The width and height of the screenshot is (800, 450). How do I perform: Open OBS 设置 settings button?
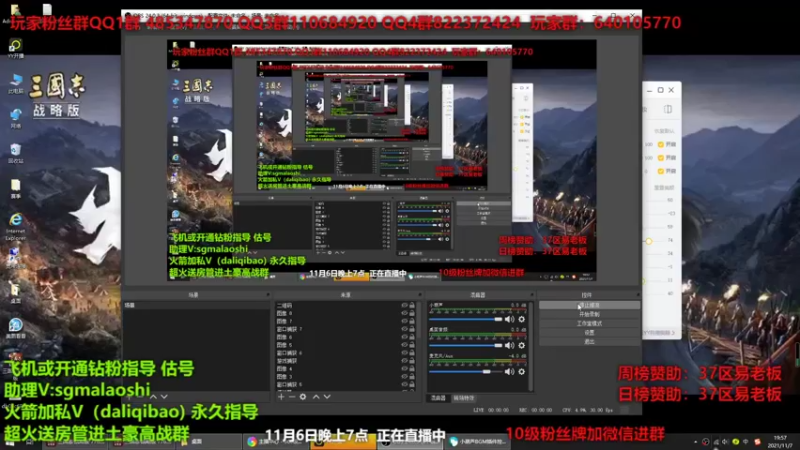[589, 333]
